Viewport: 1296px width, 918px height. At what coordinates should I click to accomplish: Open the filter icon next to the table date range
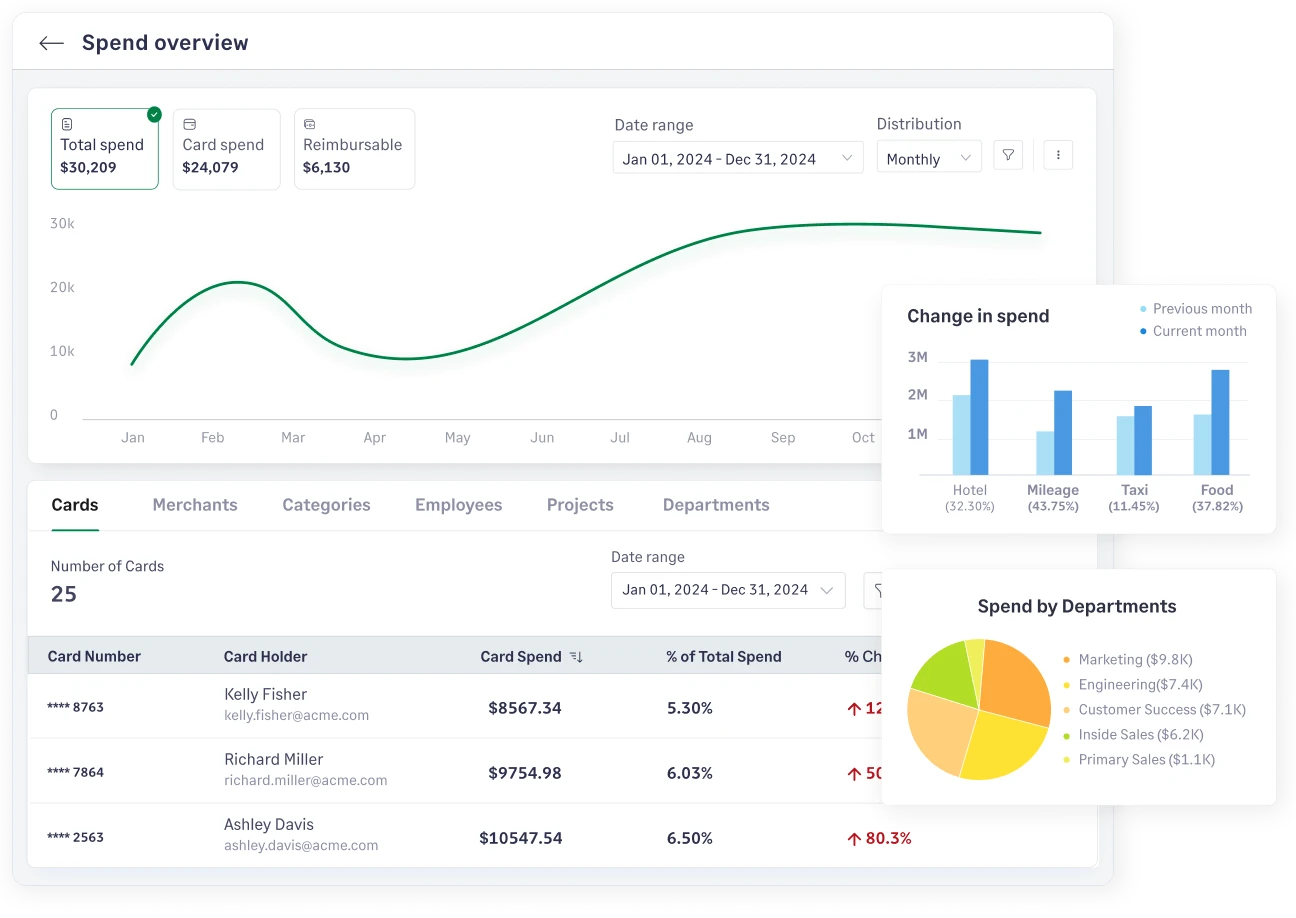(x=881, y=590)
